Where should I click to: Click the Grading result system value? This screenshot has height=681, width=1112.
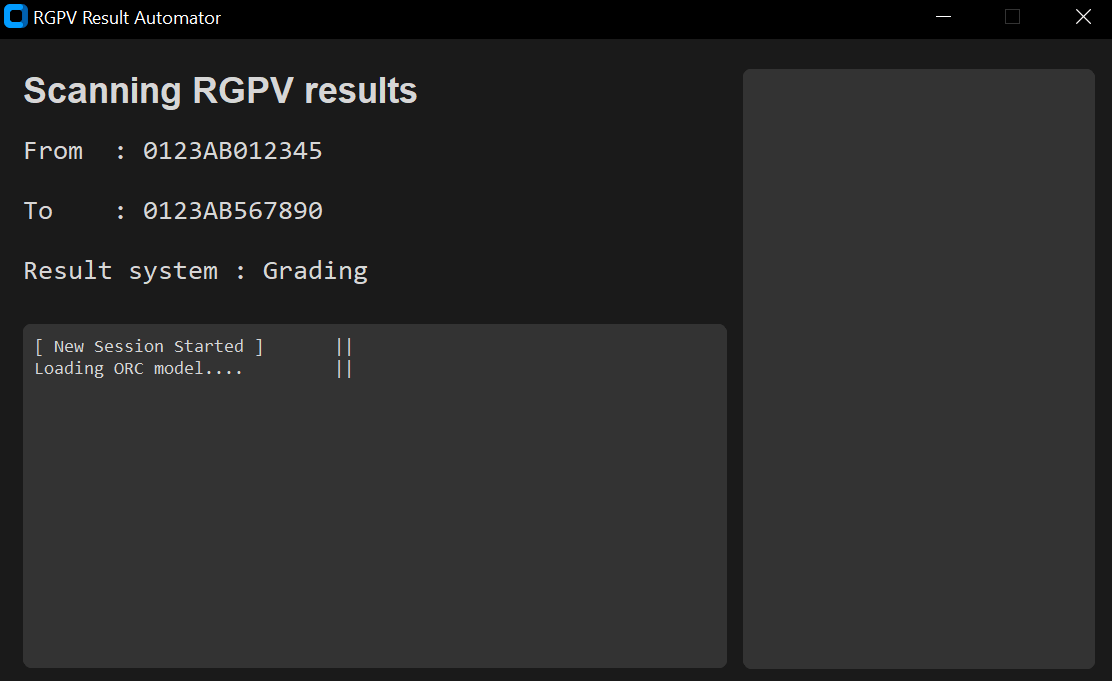click(315, 271)
